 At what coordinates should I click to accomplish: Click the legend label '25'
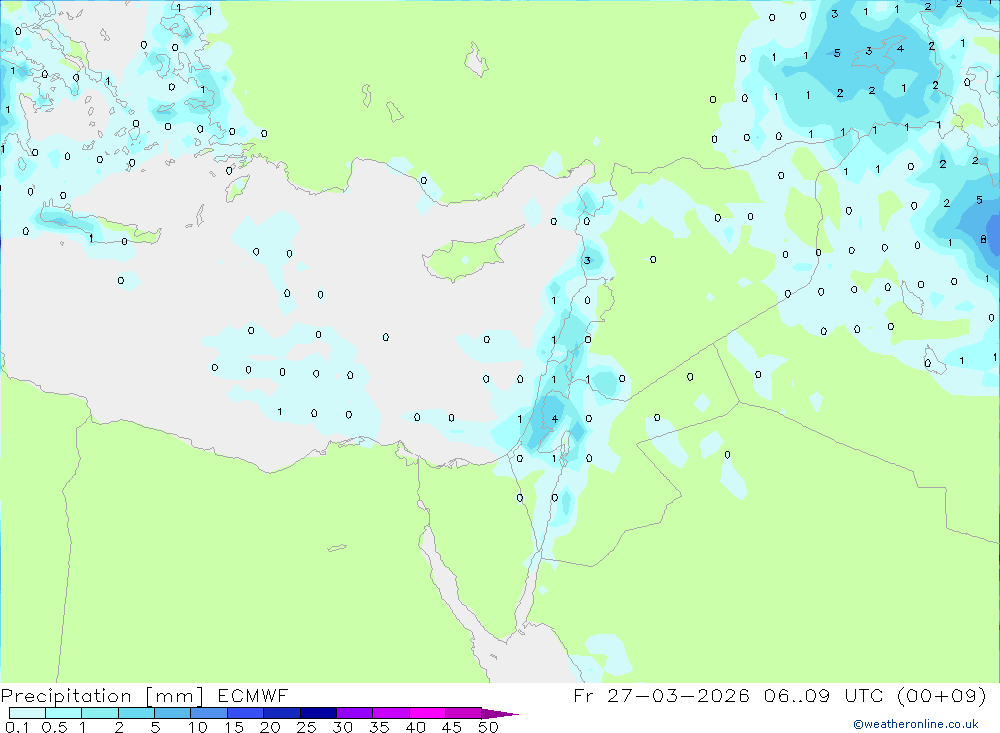tap(307, 727)
